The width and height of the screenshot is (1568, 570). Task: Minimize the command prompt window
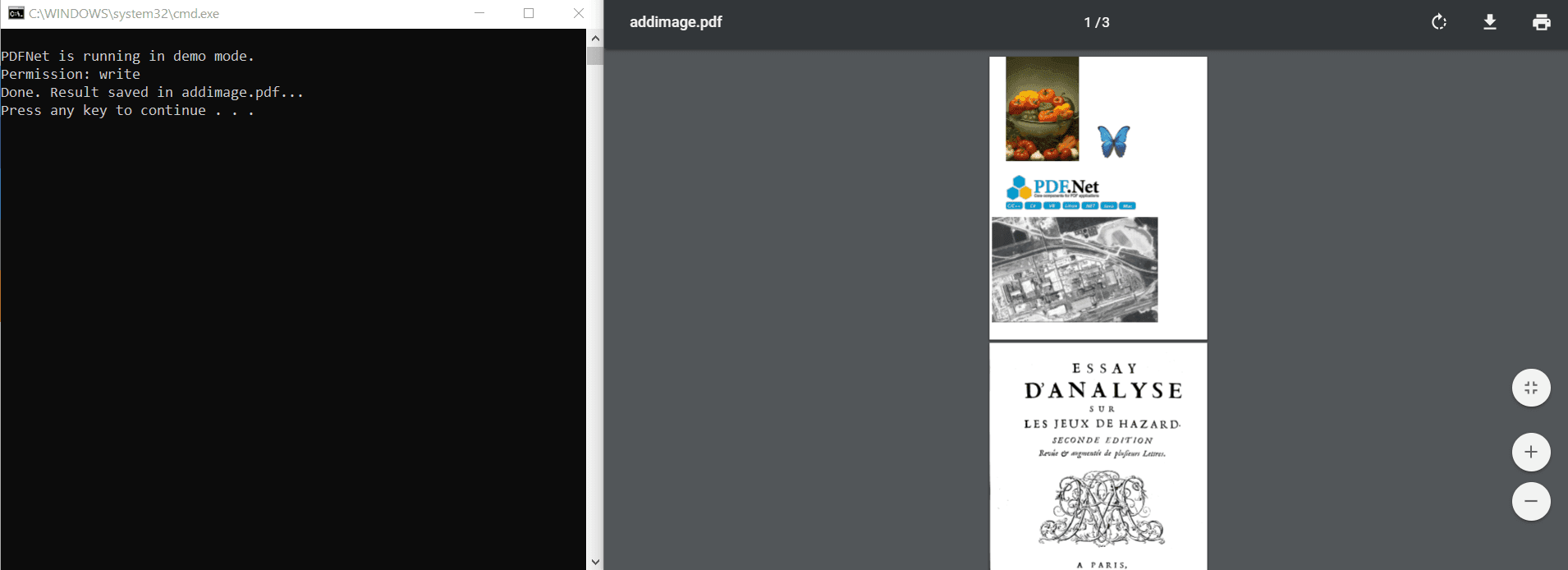click(x=479, y=13)
